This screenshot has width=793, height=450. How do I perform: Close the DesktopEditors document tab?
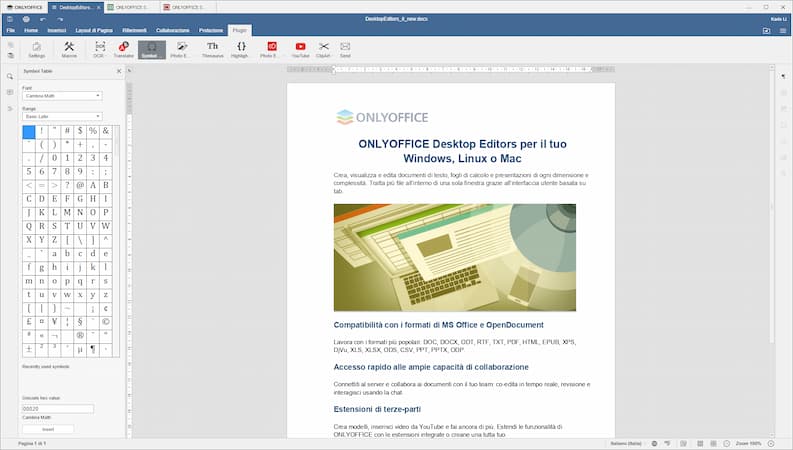click(99, 8)
